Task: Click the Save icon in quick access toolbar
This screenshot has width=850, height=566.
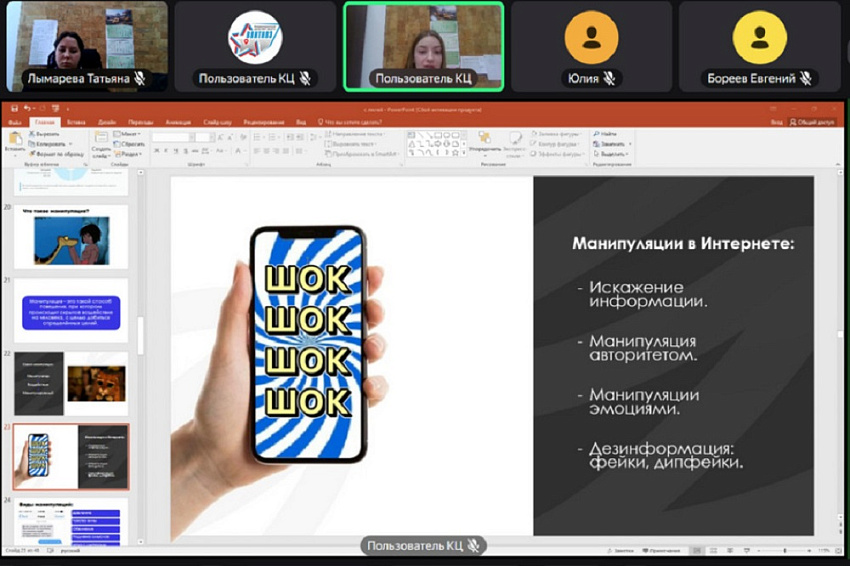Action: click(x=14, y=108)
